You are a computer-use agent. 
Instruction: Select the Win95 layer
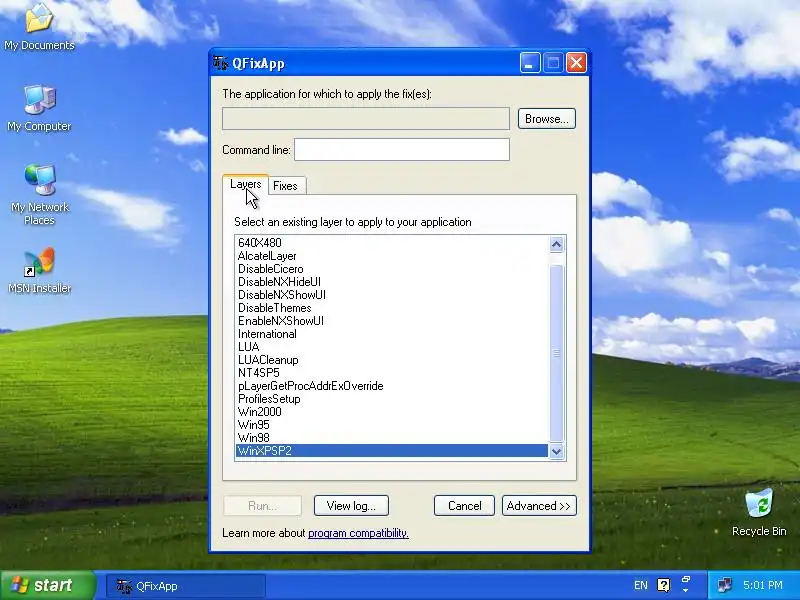click(x=392, y=425)
